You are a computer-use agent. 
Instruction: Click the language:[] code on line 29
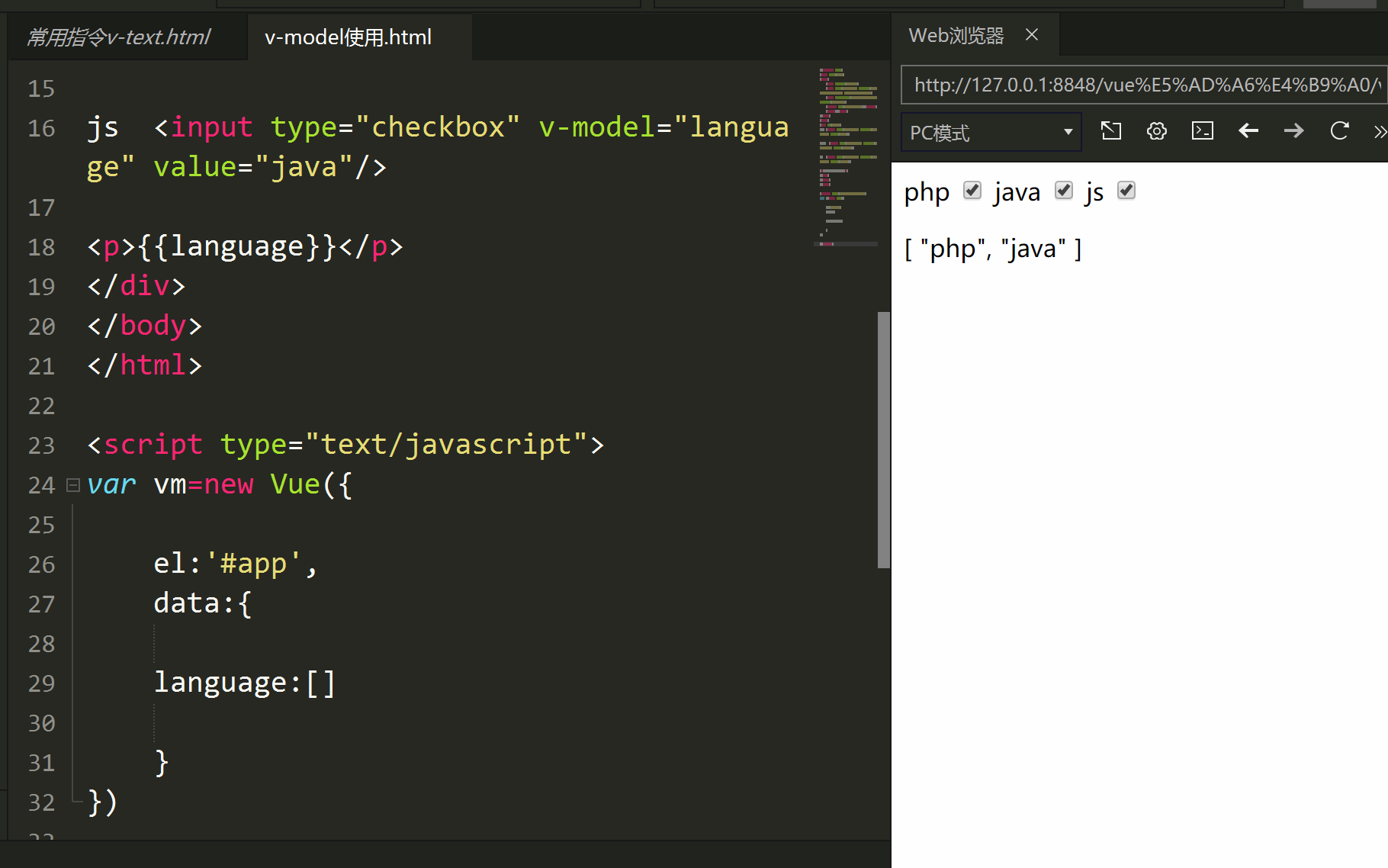tap(245, 683)
